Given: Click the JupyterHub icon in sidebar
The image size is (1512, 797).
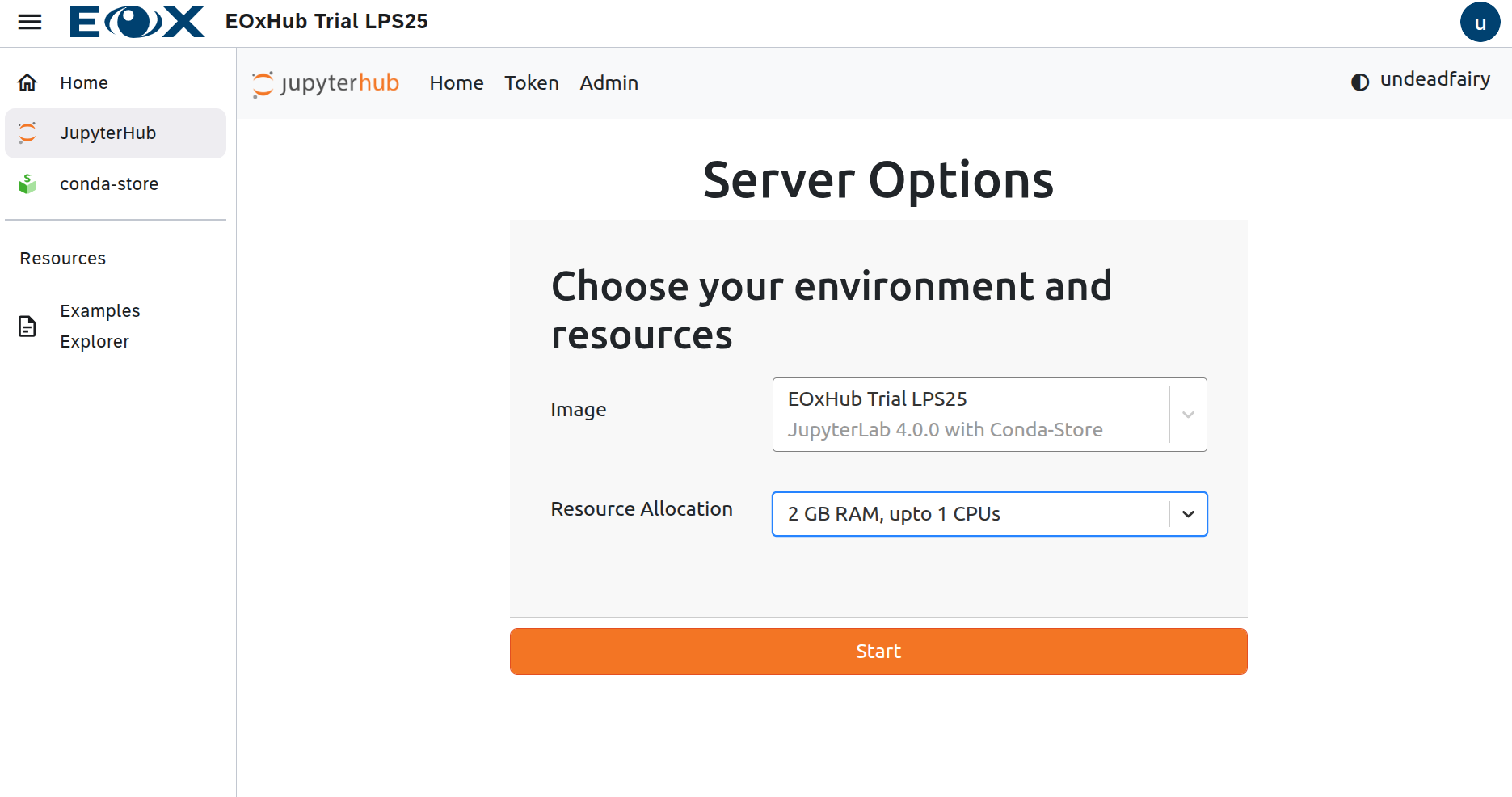Looking at the screenshot, I should coord(27,133).
